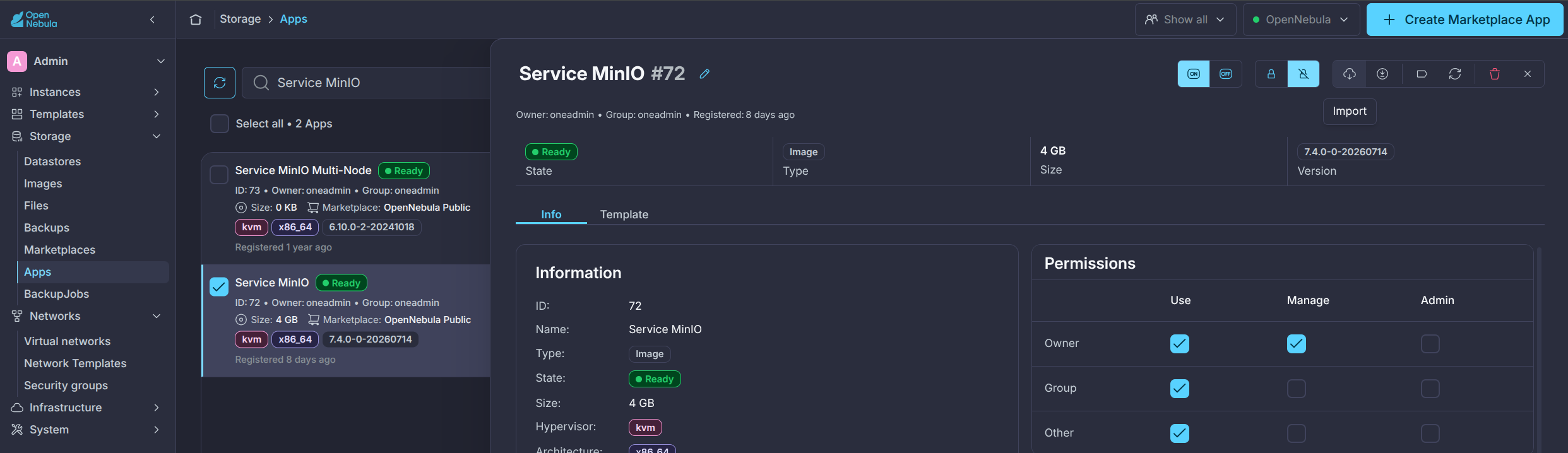The width and height of the screenshot is (1568, 453).
Task: Refresh the apps list
Action: point(220,83)
